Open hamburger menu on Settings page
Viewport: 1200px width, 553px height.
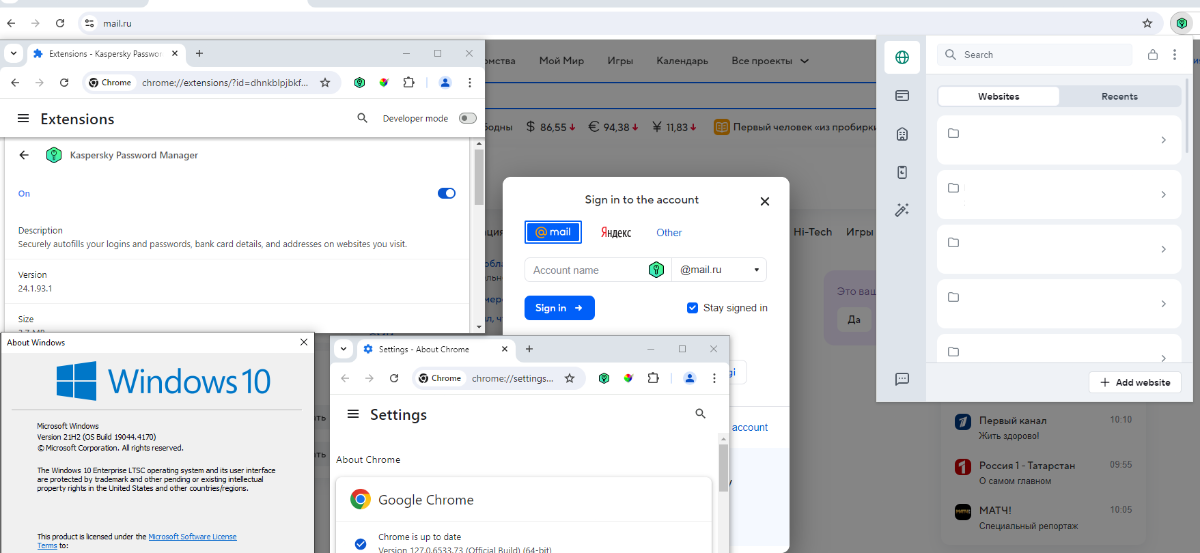353,414
